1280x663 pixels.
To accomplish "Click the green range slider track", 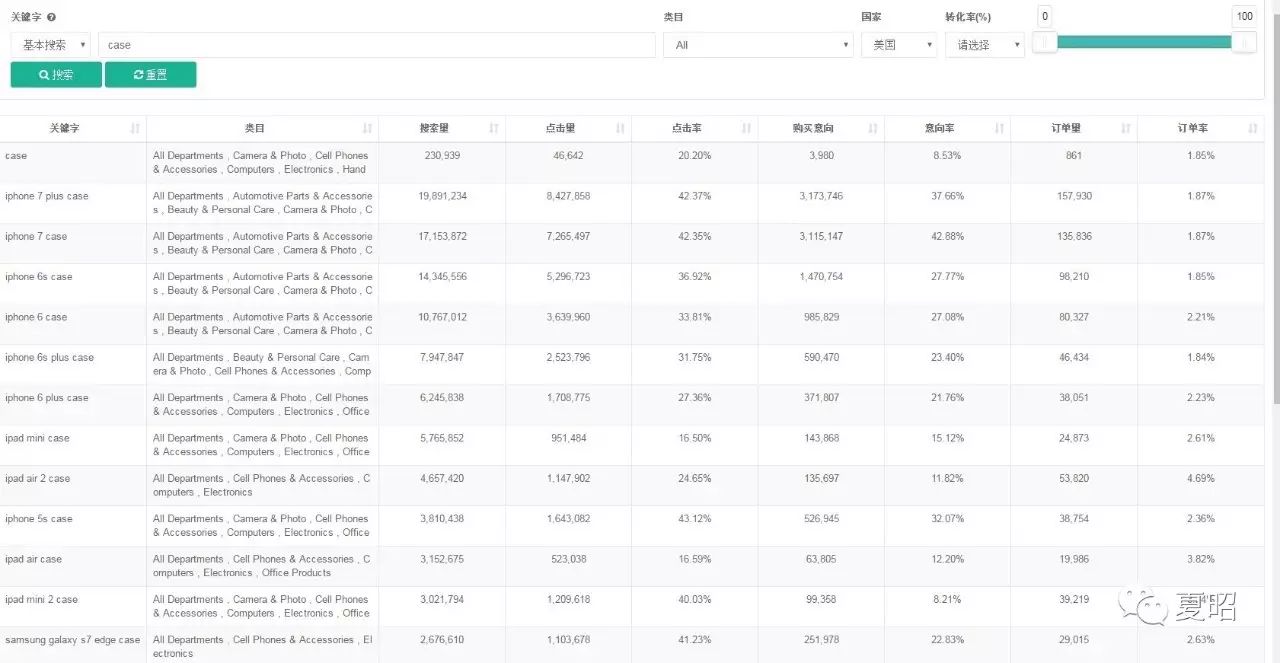I will click(1144, 42).
